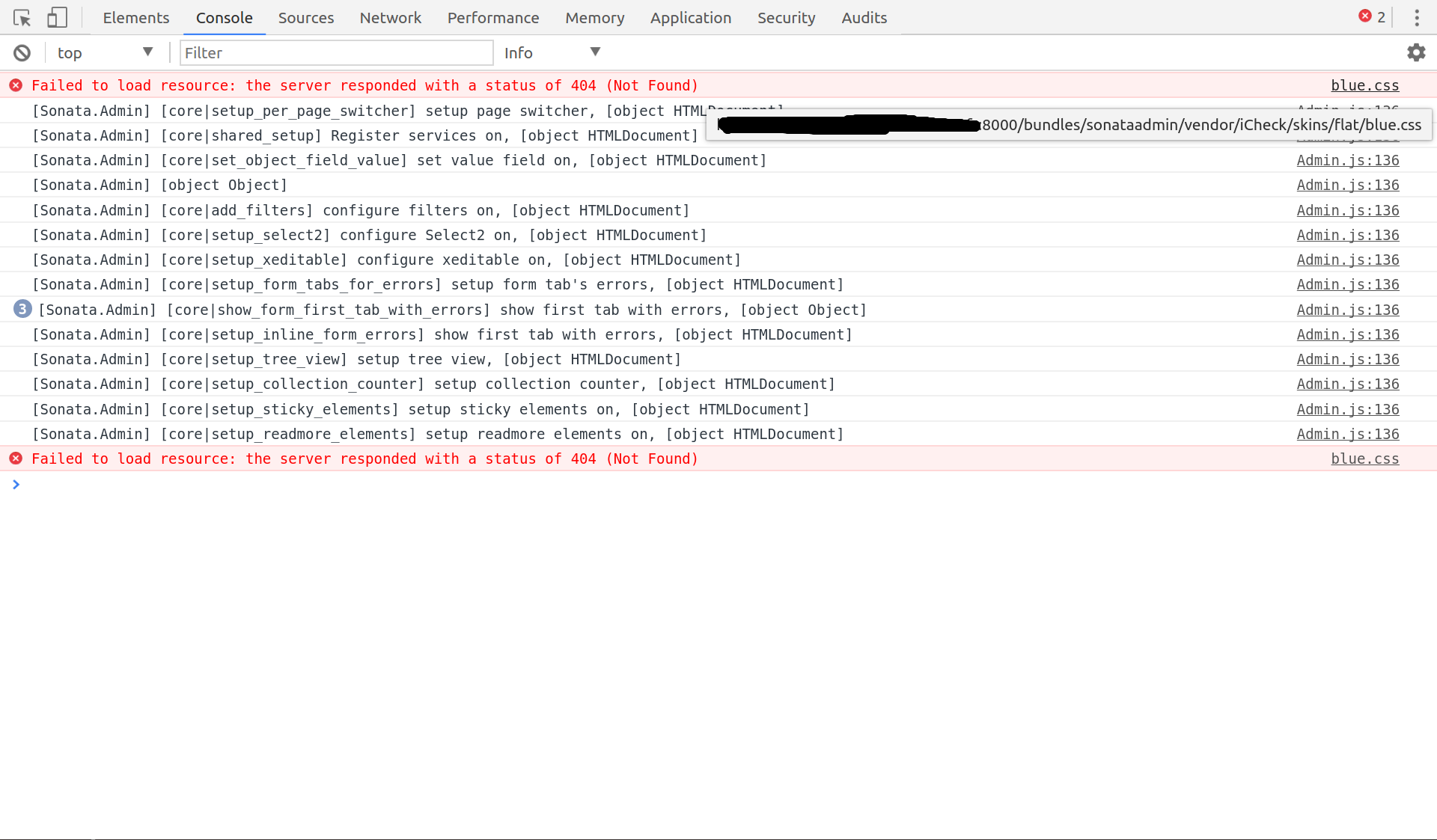Switch to the Network tab
This screenshot has width=1437, height=840.
[390, 17]
